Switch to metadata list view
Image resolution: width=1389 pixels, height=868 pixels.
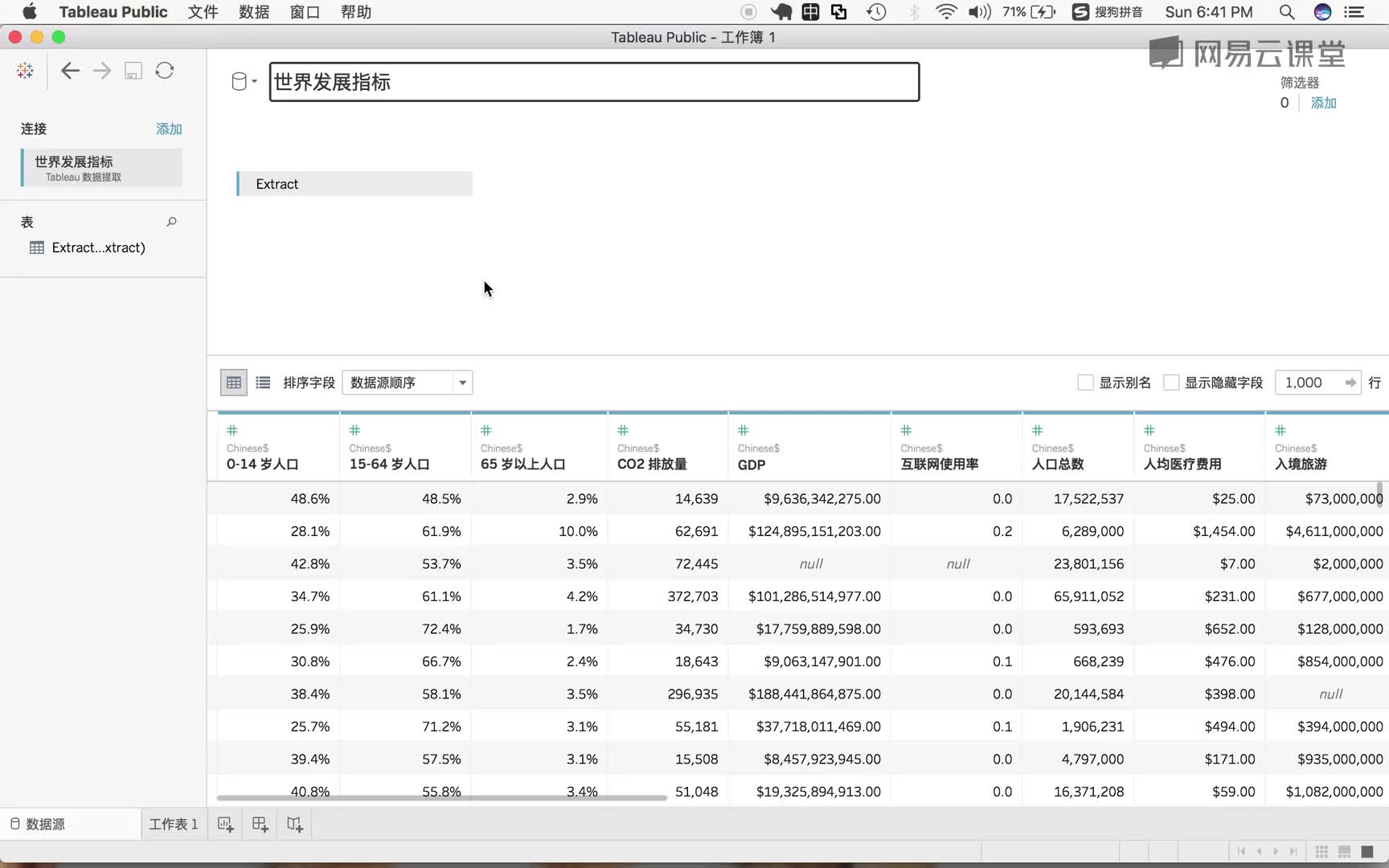[x=263, y=383]
